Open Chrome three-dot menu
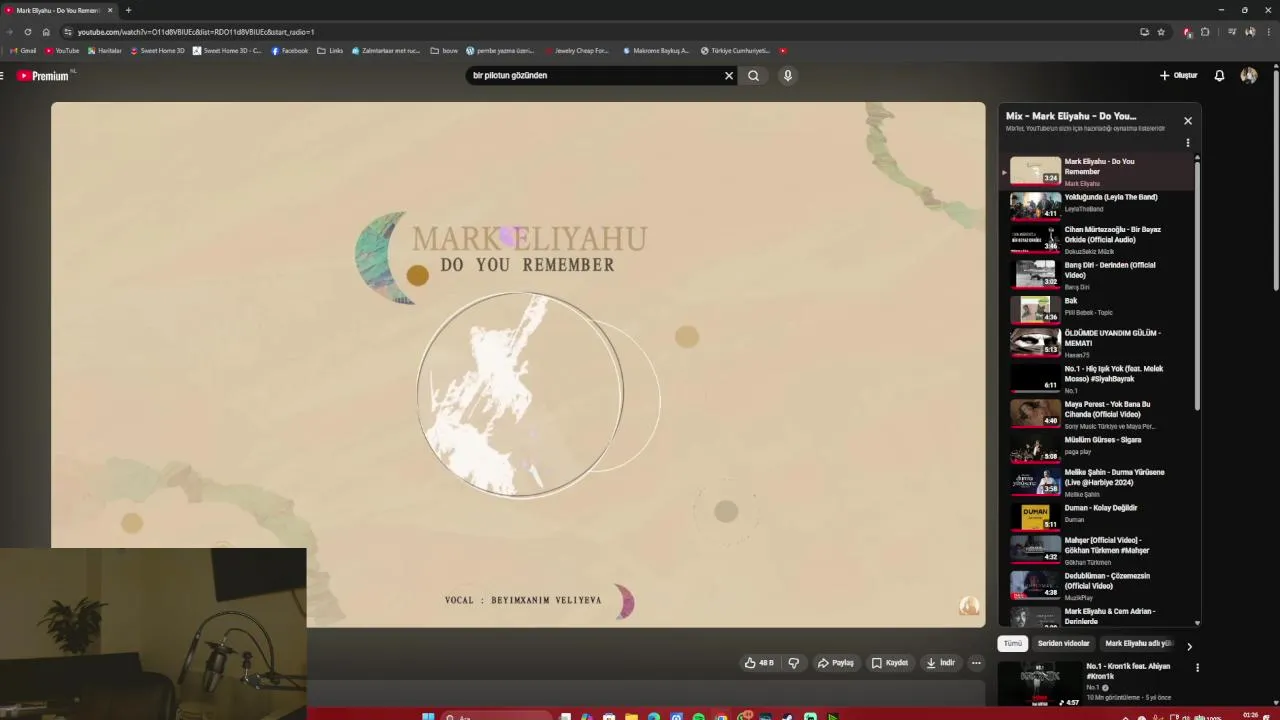The width and height of the screenshot is (1280, 720). click(1269, 32)
